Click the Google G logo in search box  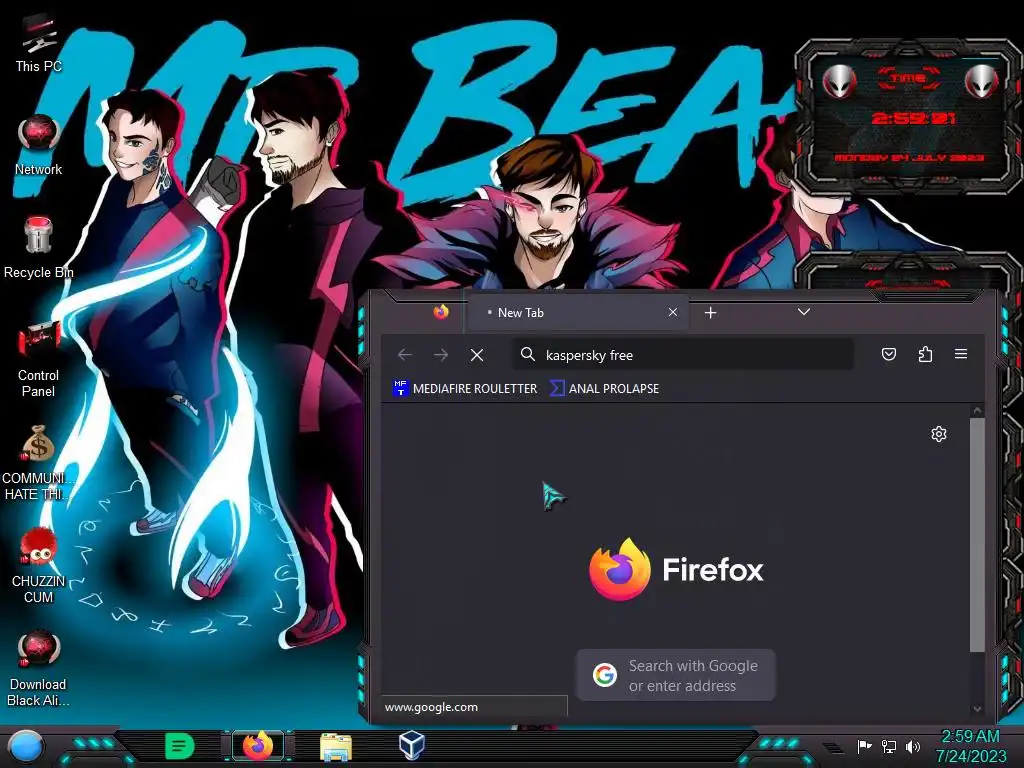[605, 675]
